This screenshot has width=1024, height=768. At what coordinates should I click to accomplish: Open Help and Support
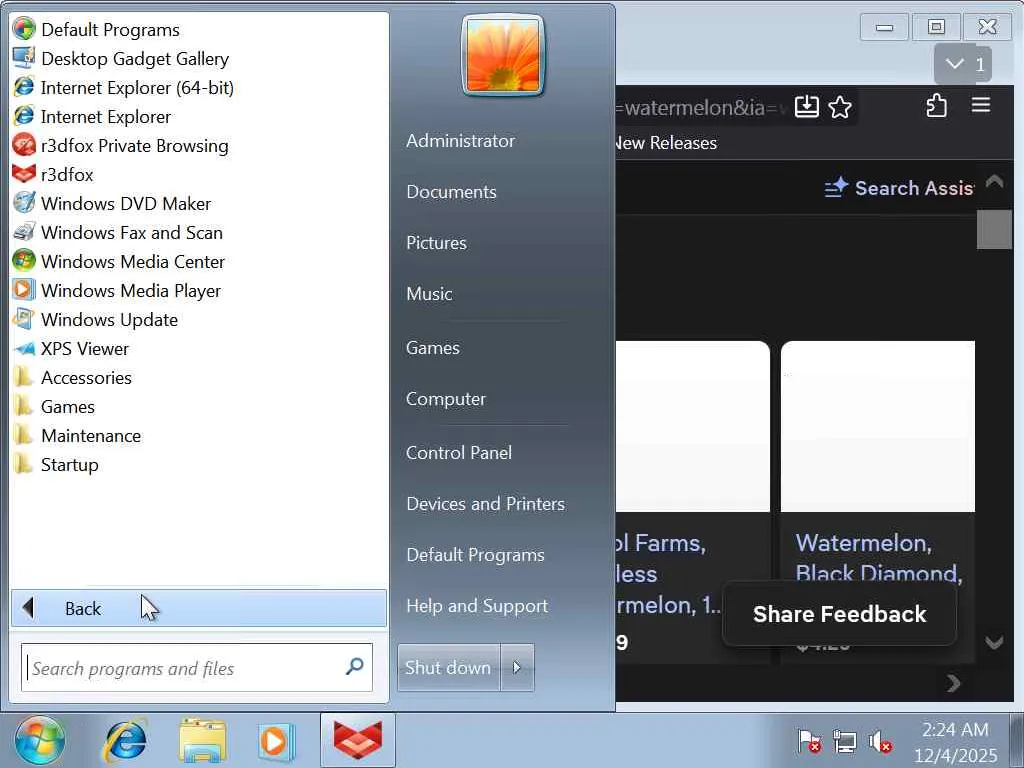pos(477,605)
